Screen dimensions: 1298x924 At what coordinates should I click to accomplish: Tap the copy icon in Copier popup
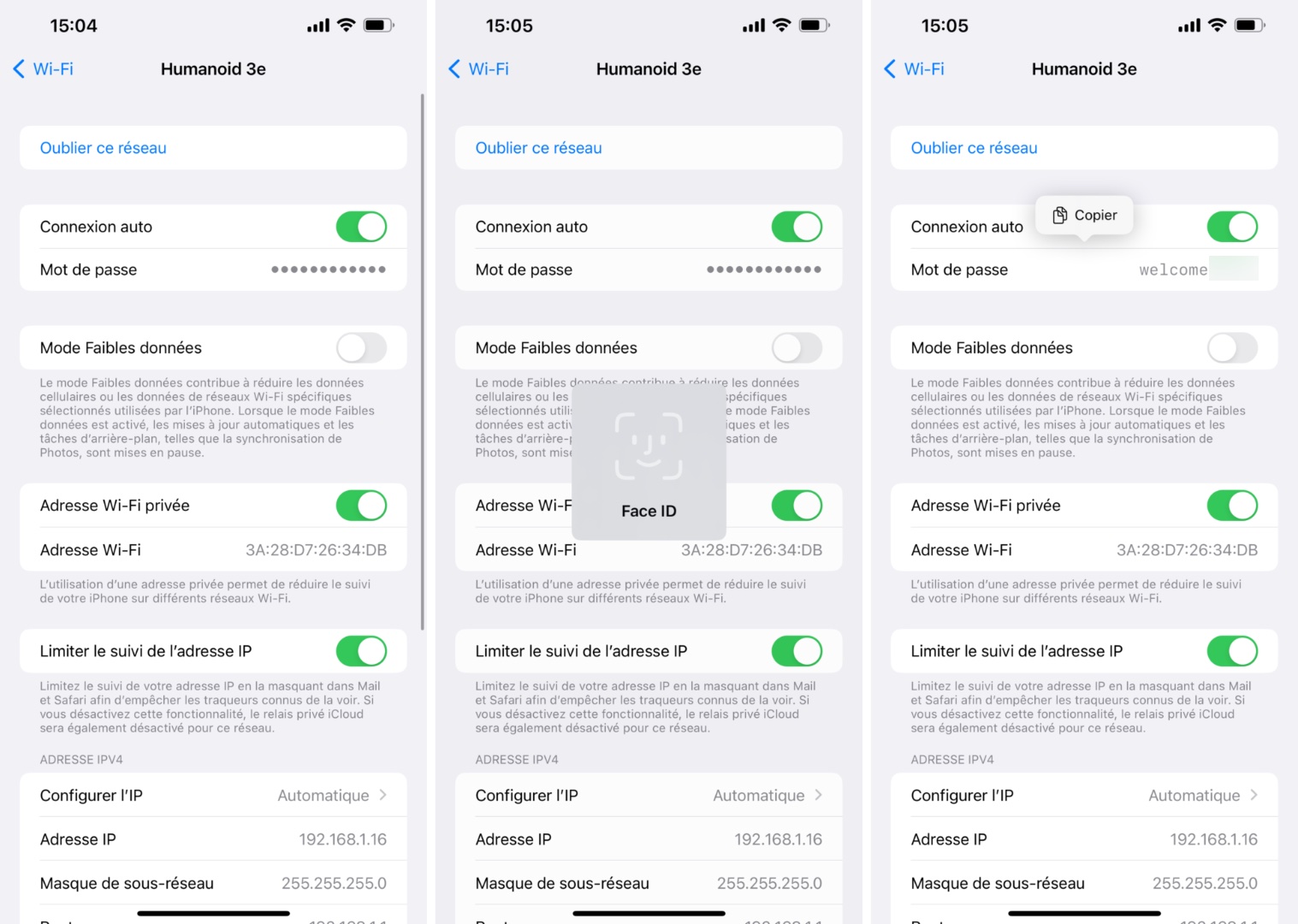[1059, 216]
